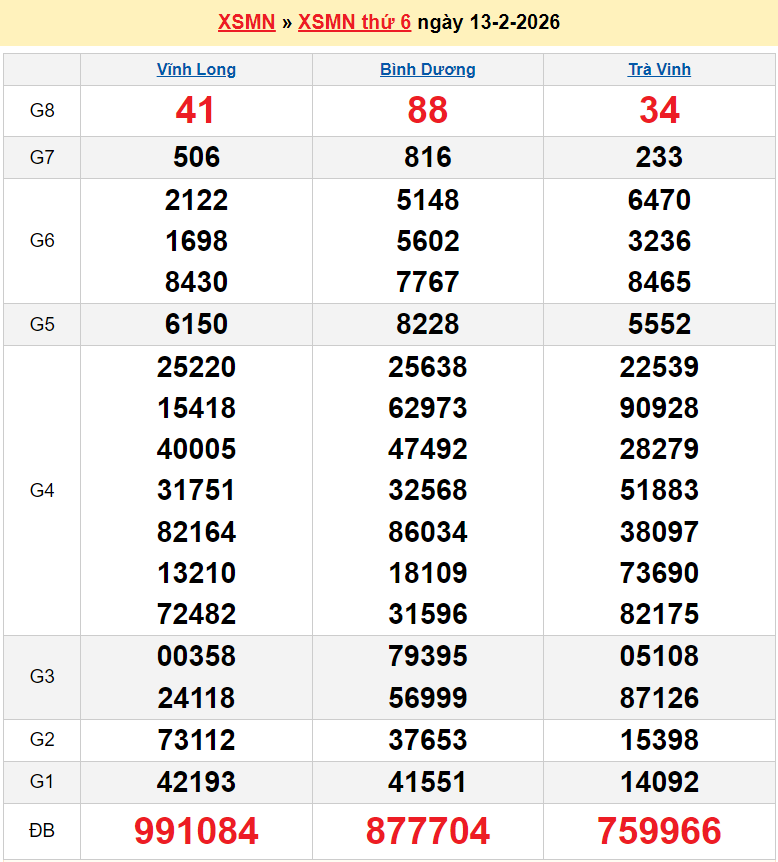
Task: Click the XSMN link in the header
Action: [246, 22]
